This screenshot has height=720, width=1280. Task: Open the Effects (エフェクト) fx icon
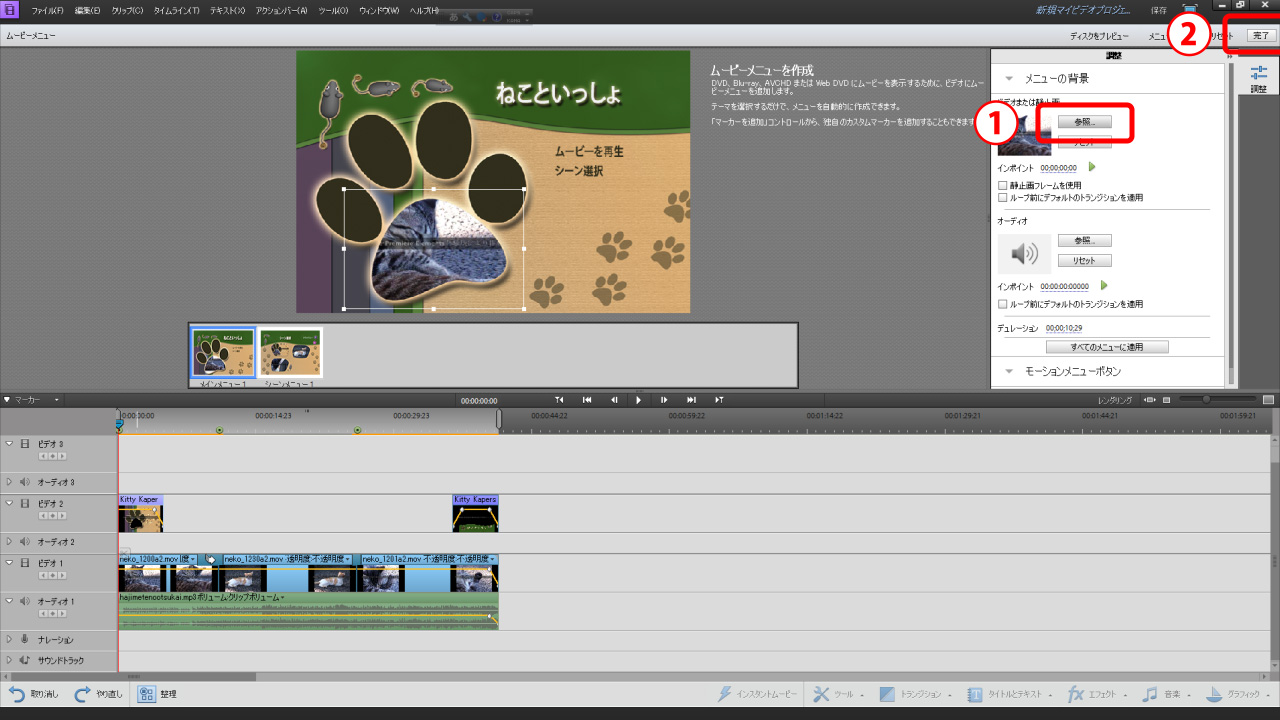coord(1076,694)
